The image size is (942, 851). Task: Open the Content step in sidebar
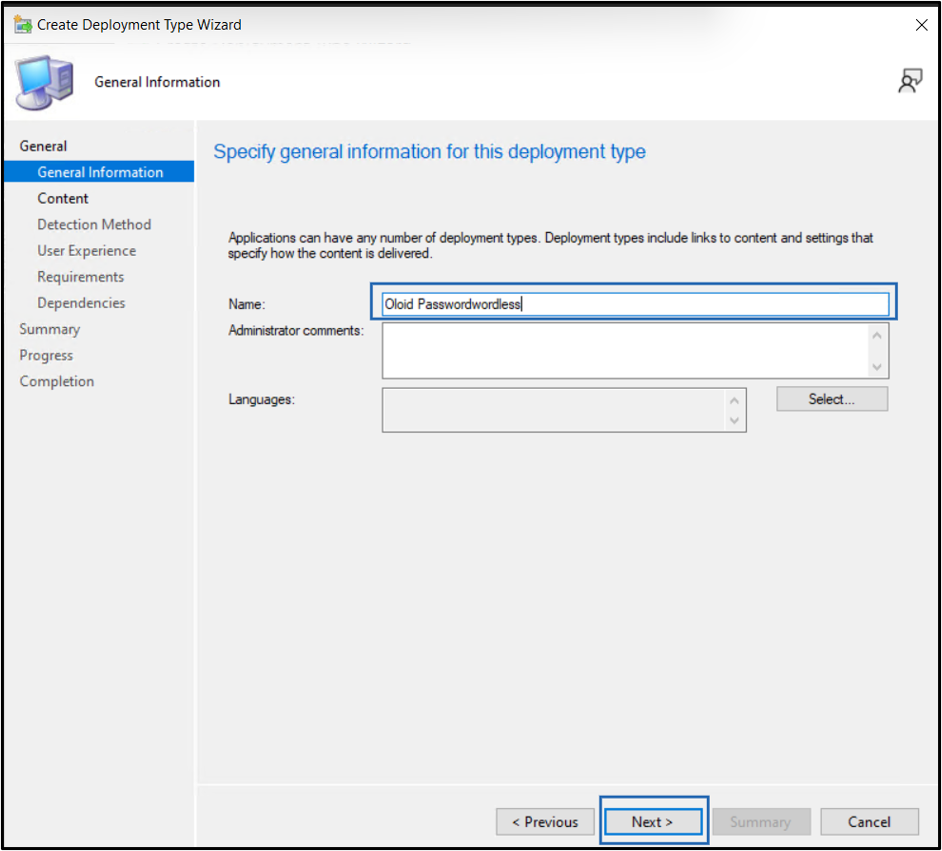point(62,198)
